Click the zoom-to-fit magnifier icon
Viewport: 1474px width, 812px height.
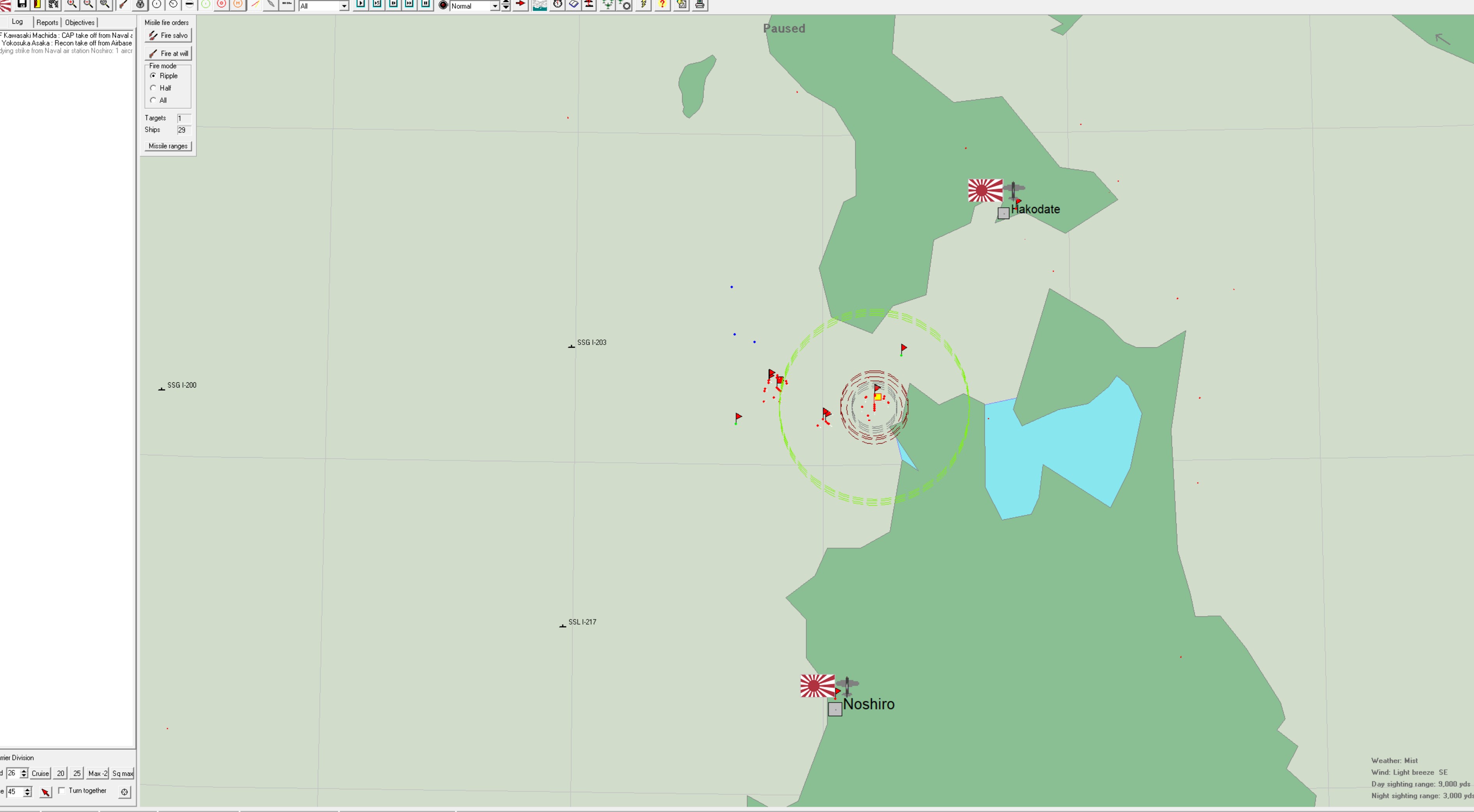point(105,5)
